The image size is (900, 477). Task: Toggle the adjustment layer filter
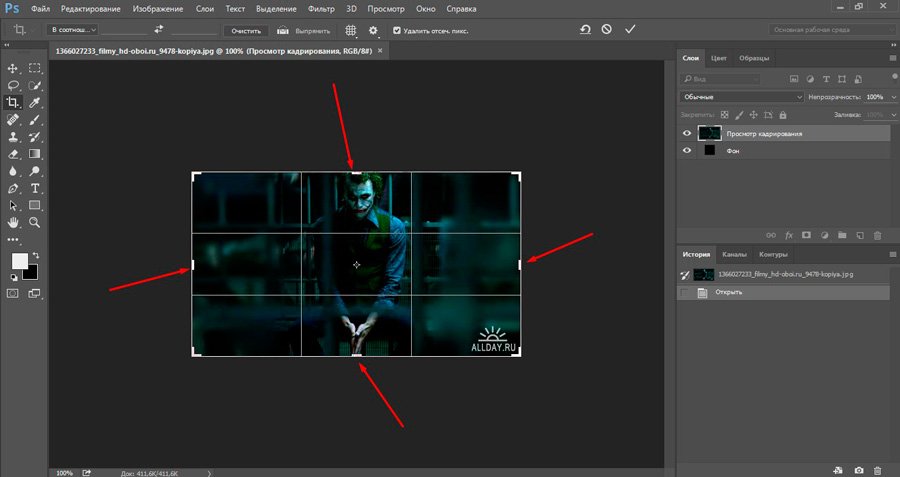coord(810,79)
